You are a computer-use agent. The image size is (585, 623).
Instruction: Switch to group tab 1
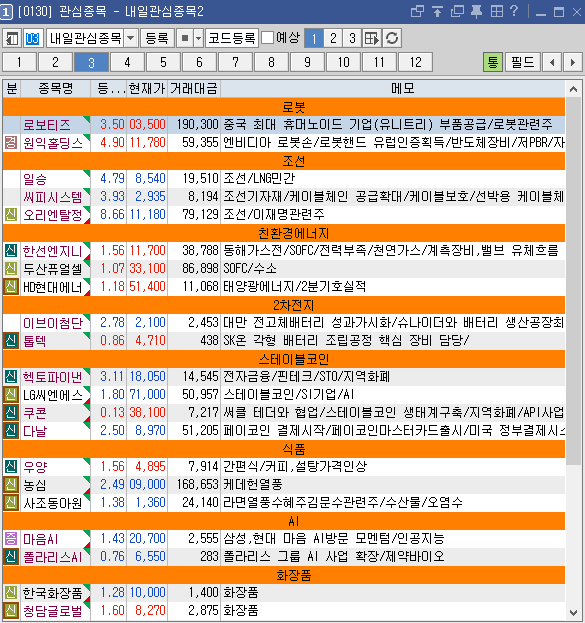19,62
